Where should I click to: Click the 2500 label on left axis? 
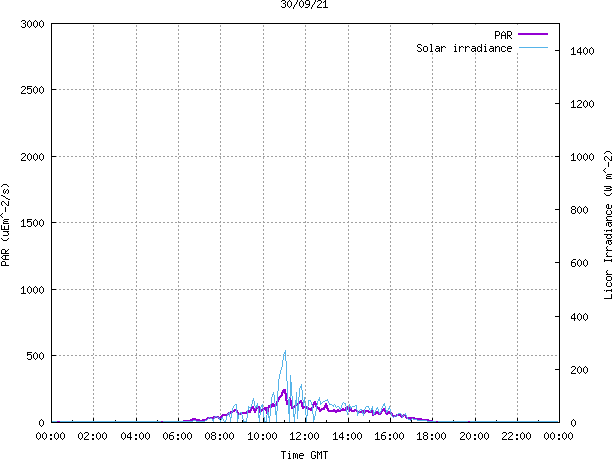(x=32, y=90)
